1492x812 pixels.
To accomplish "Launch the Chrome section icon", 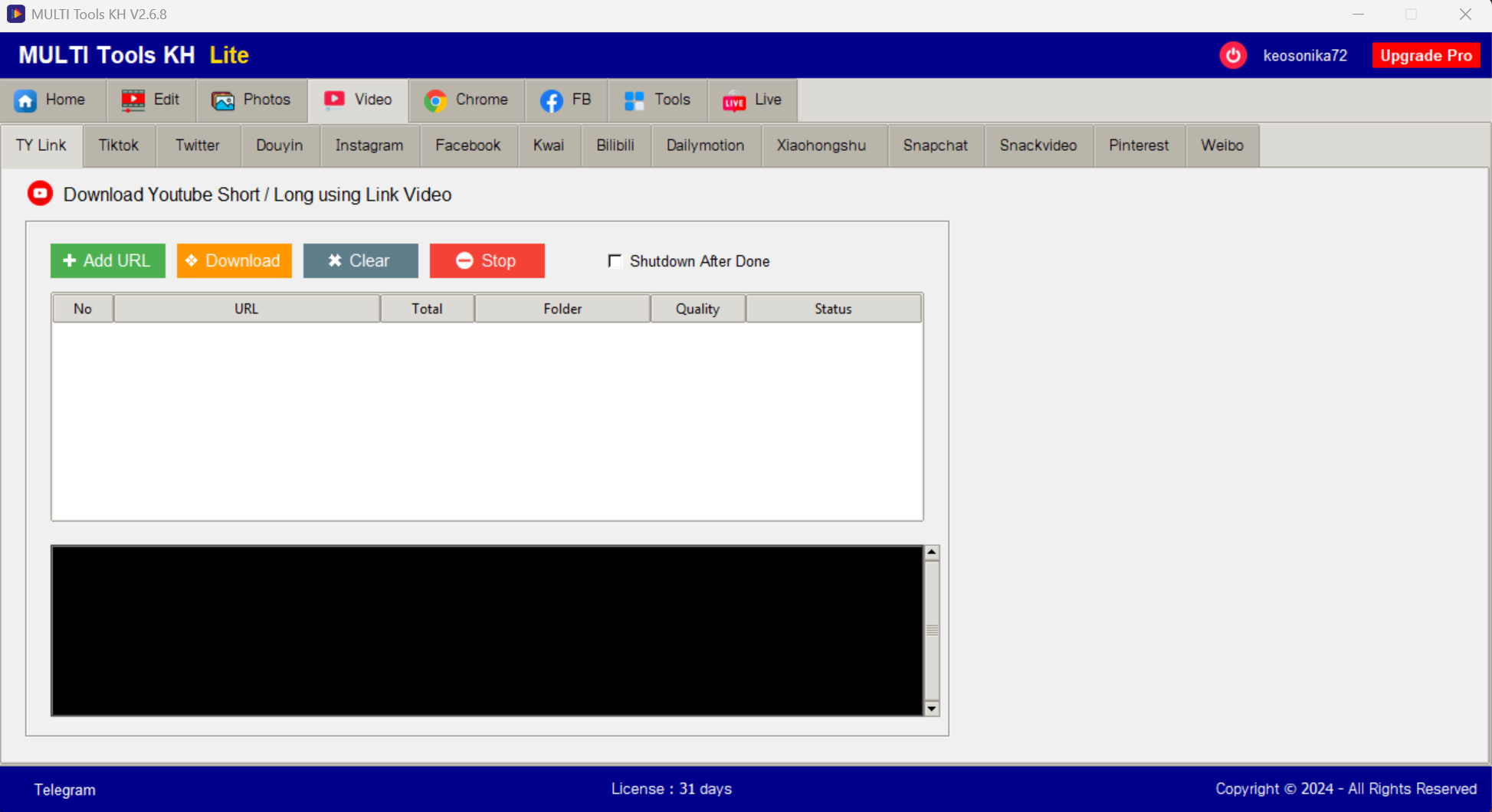I will pos(436,100).
